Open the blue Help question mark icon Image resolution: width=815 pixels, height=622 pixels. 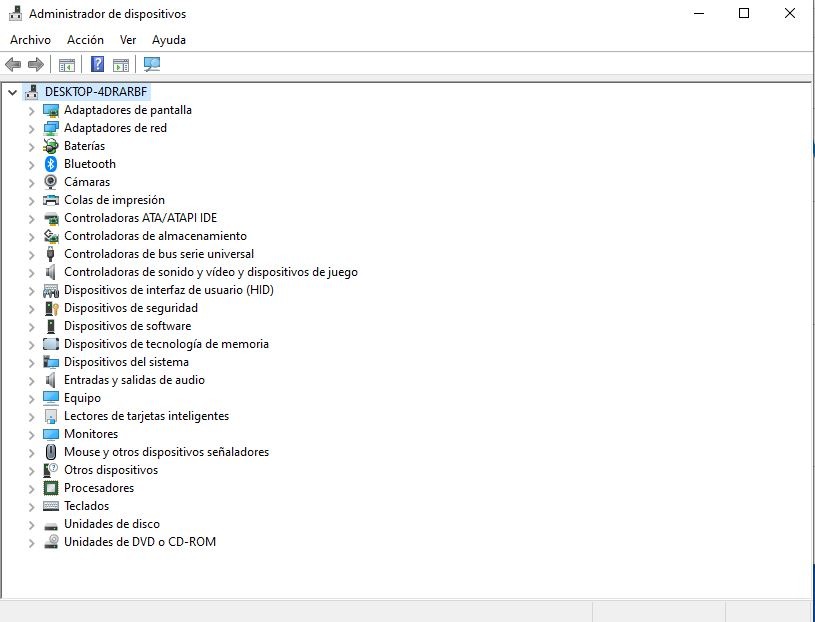point(97,64)
